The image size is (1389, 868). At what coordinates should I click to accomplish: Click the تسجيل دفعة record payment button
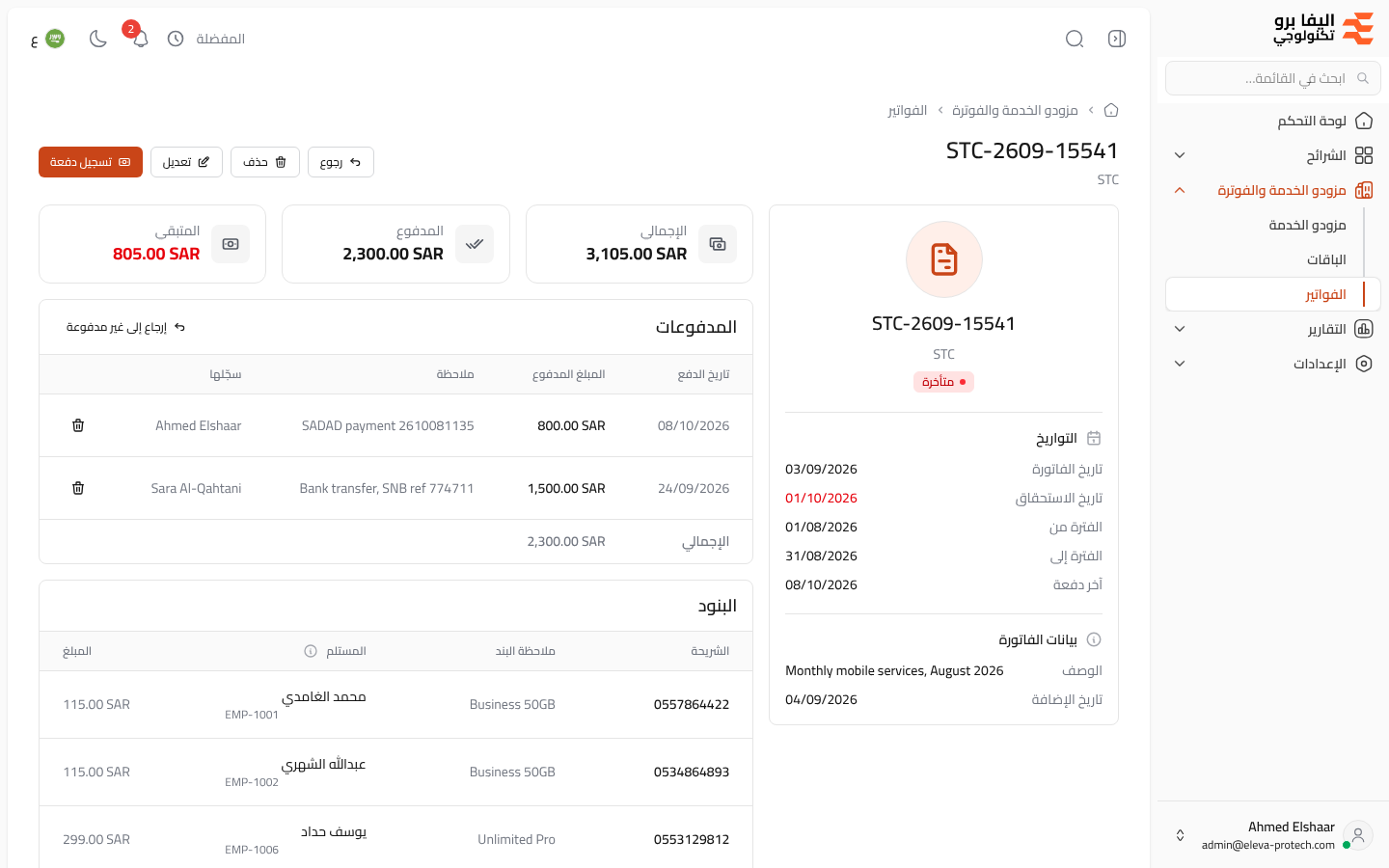coord(91,162)
